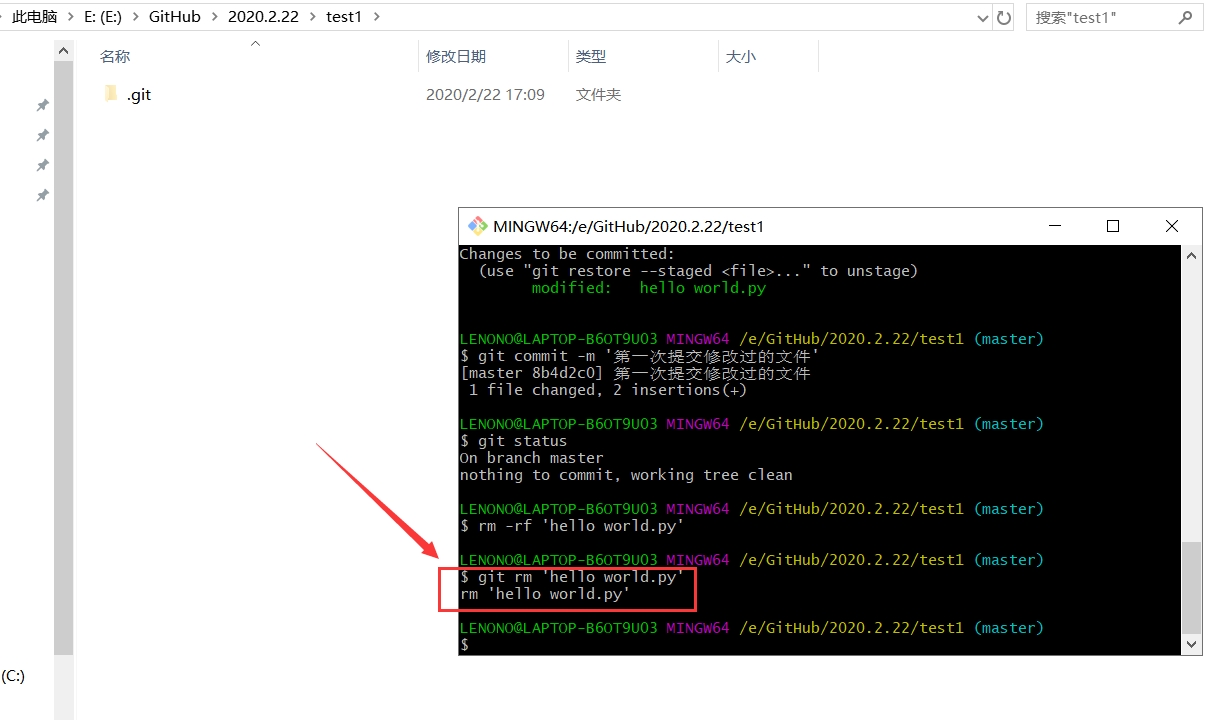Image resolution: width=1216 pixels, height=720 pixels.
Task: Toggle sorting by the 大小 column
Action: coord(740,56)
